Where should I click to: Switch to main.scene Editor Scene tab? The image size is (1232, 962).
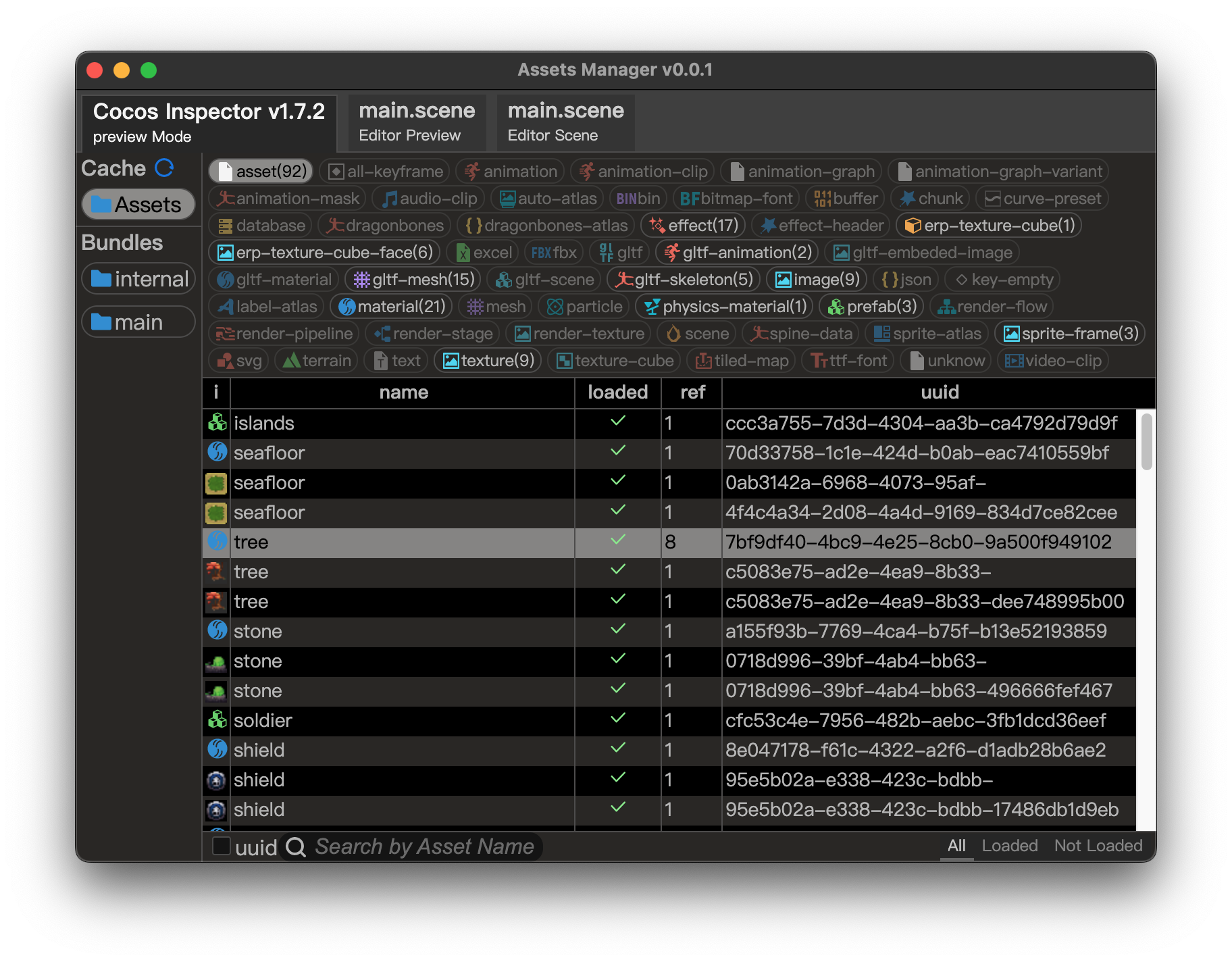tap(565, 122)
